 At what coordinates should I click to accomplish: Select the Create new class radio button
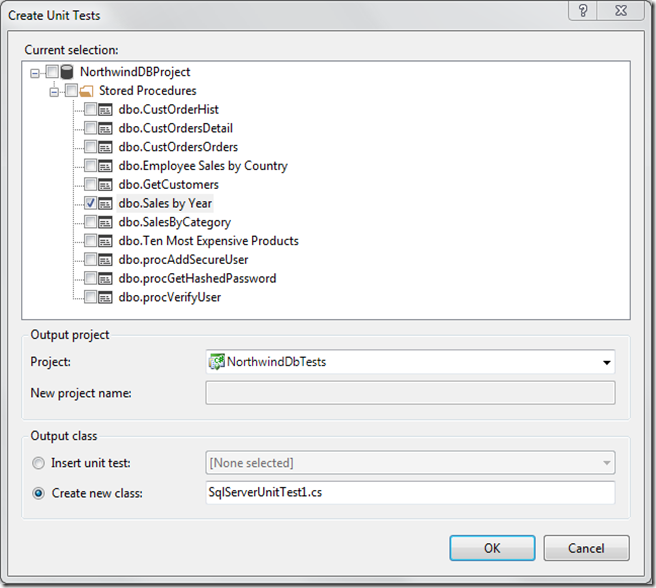pos(38,493)
